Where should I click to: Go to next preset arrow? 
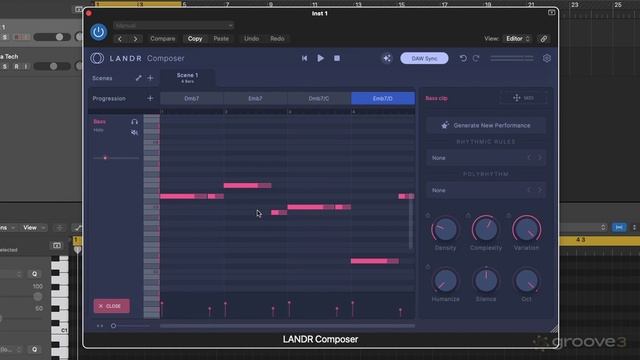pyautogui.click(x=135, y=39)
